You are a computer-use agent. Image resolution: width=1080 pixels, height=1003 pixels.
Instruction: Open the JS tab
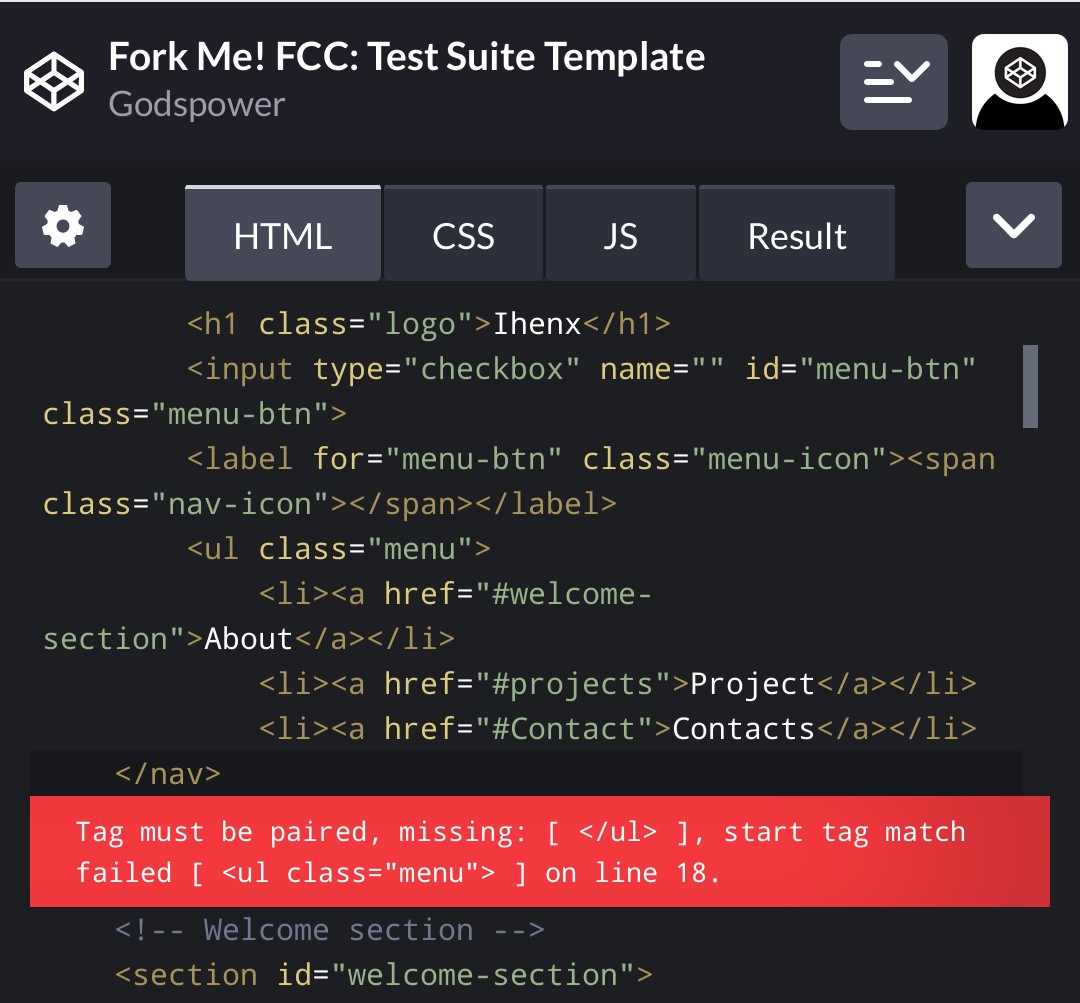pyautogui.click(x=620, y=236)
